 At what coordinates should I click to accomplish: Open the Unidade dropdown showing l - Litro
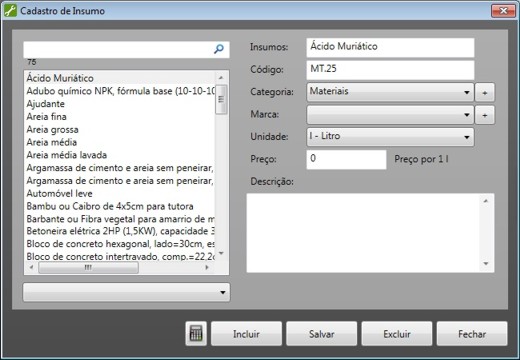pos(390,137)
